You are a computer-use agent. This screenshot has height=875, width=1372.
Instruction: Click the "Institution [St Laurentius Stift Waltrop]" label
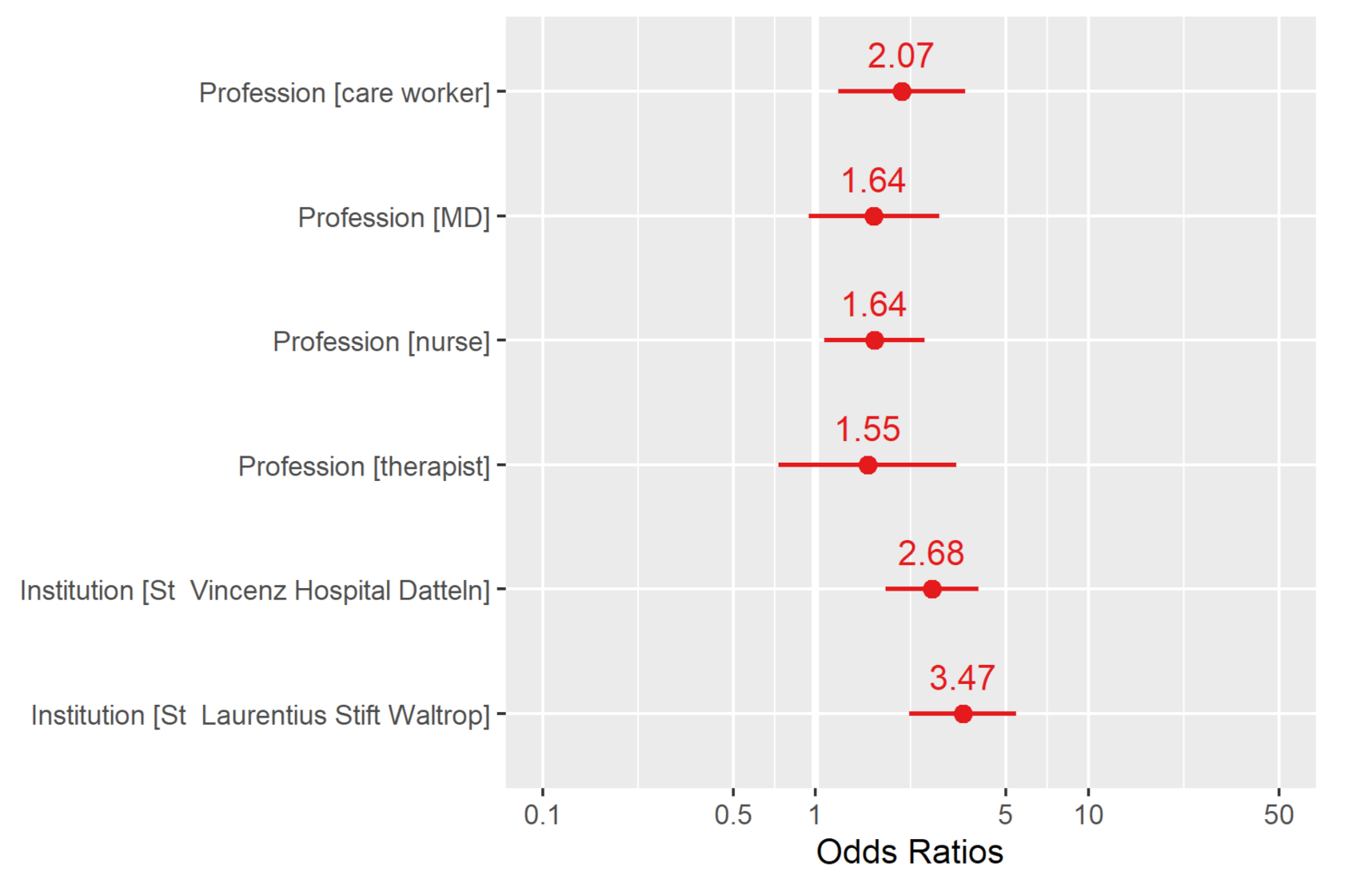[x=260, y=715]
